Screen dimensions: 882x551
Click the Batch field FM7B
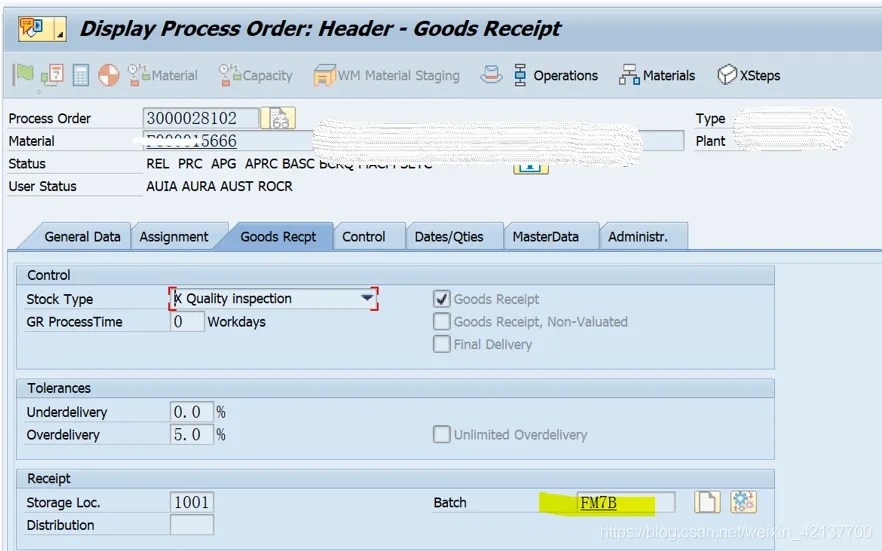pyautogui.click(x=626, y=502)
